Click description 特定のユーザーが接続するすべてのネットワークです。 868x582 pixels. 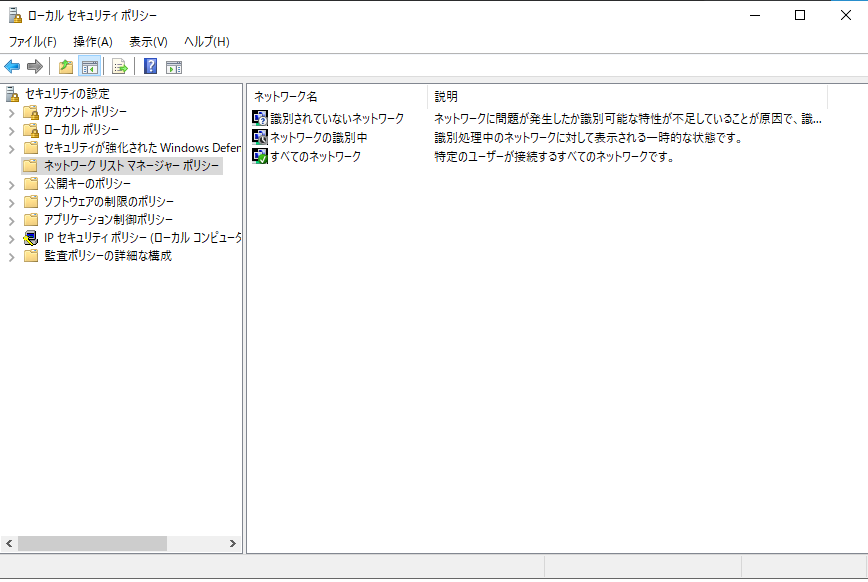pos(555,156)
